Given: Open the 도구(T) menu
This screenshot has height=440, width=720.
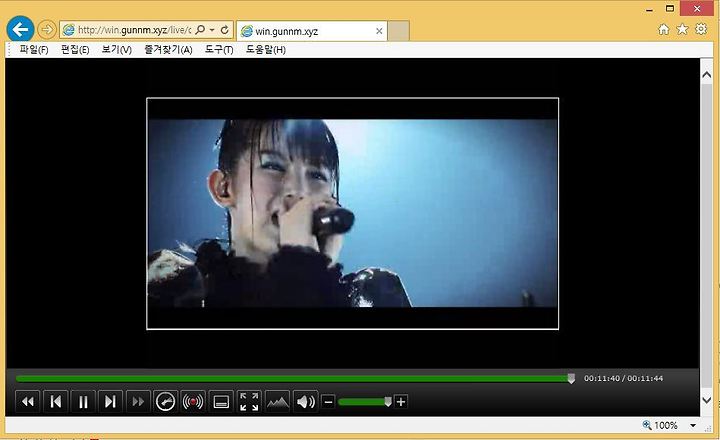Looking at the screenshot, I should (x=219, y=50).
